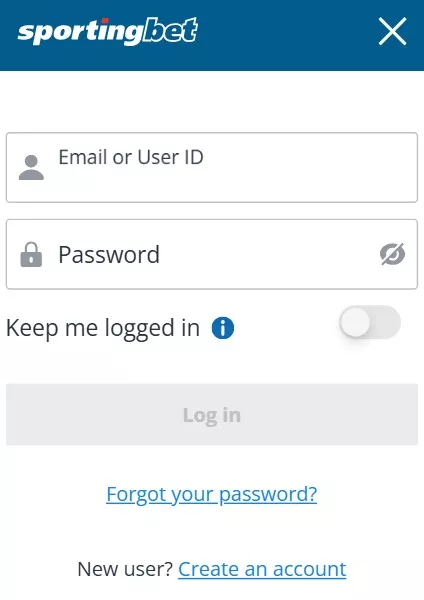424x600 pixels.
Task: Enable the Keep me logged in switch
Action: pos(370,322)
